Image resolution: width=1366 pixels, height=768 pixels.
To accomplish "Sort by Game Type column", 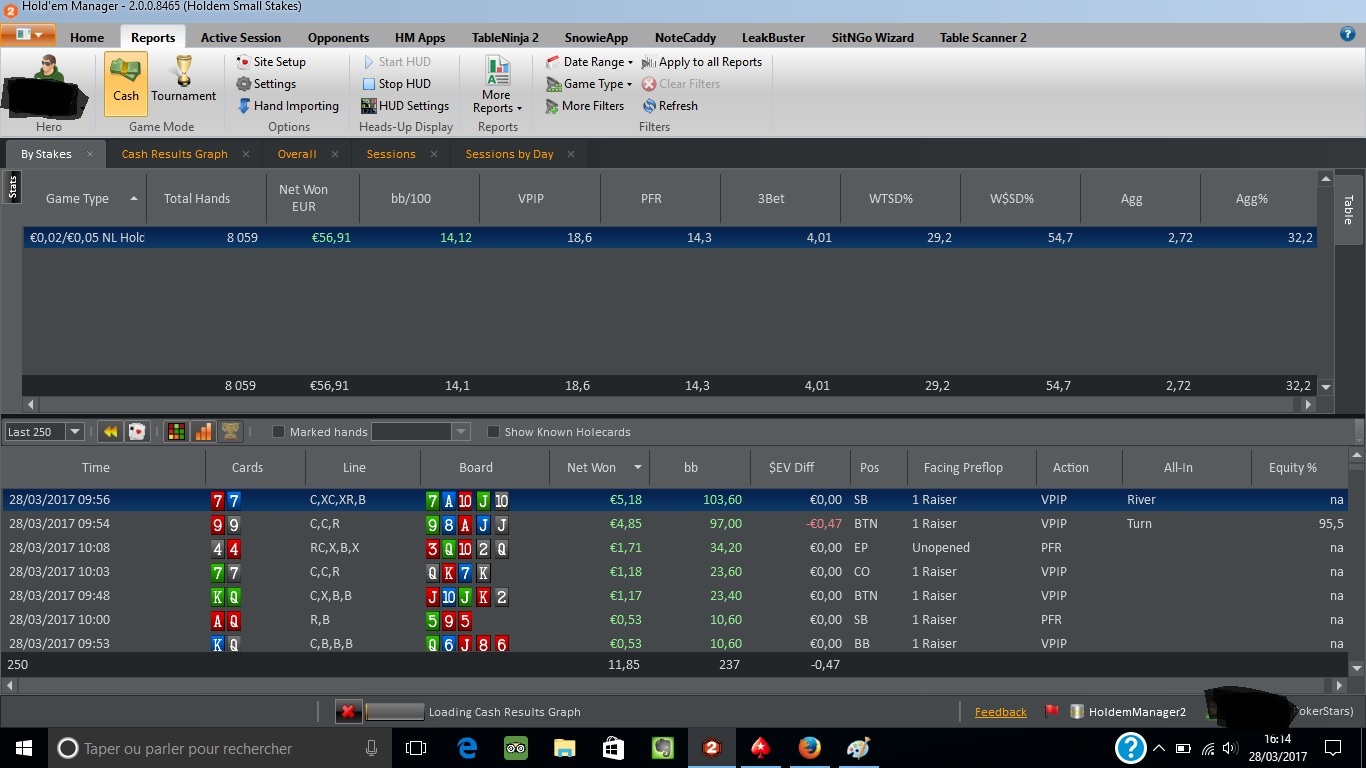I will point(84,198).
